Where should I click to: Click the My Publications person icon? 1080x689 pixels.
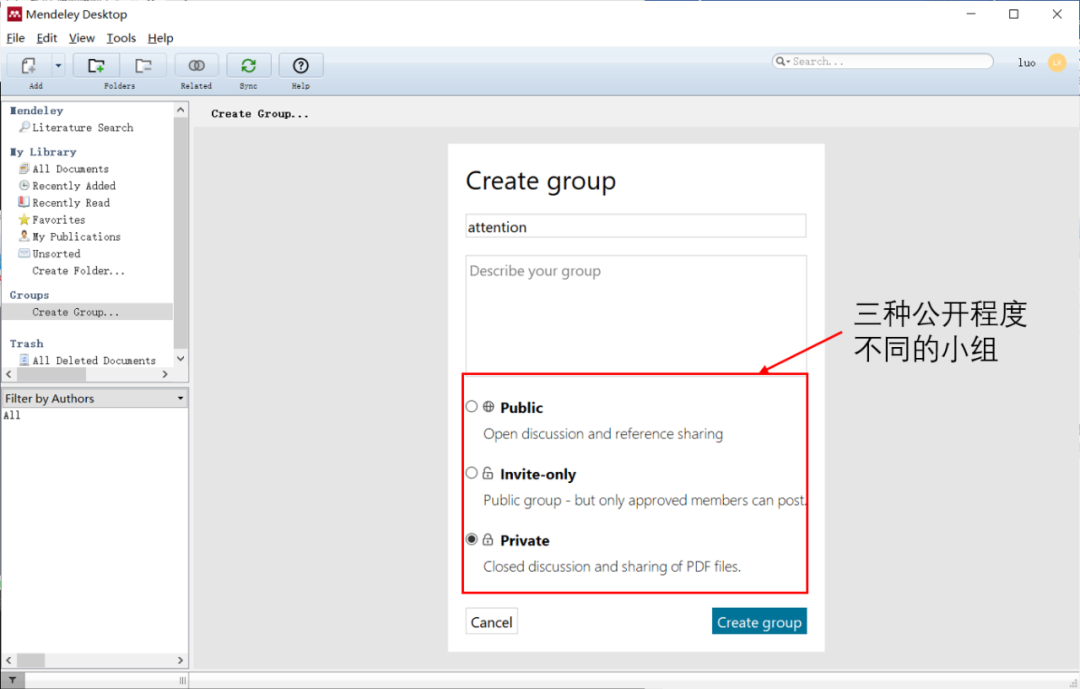click(x=24, y=236)
